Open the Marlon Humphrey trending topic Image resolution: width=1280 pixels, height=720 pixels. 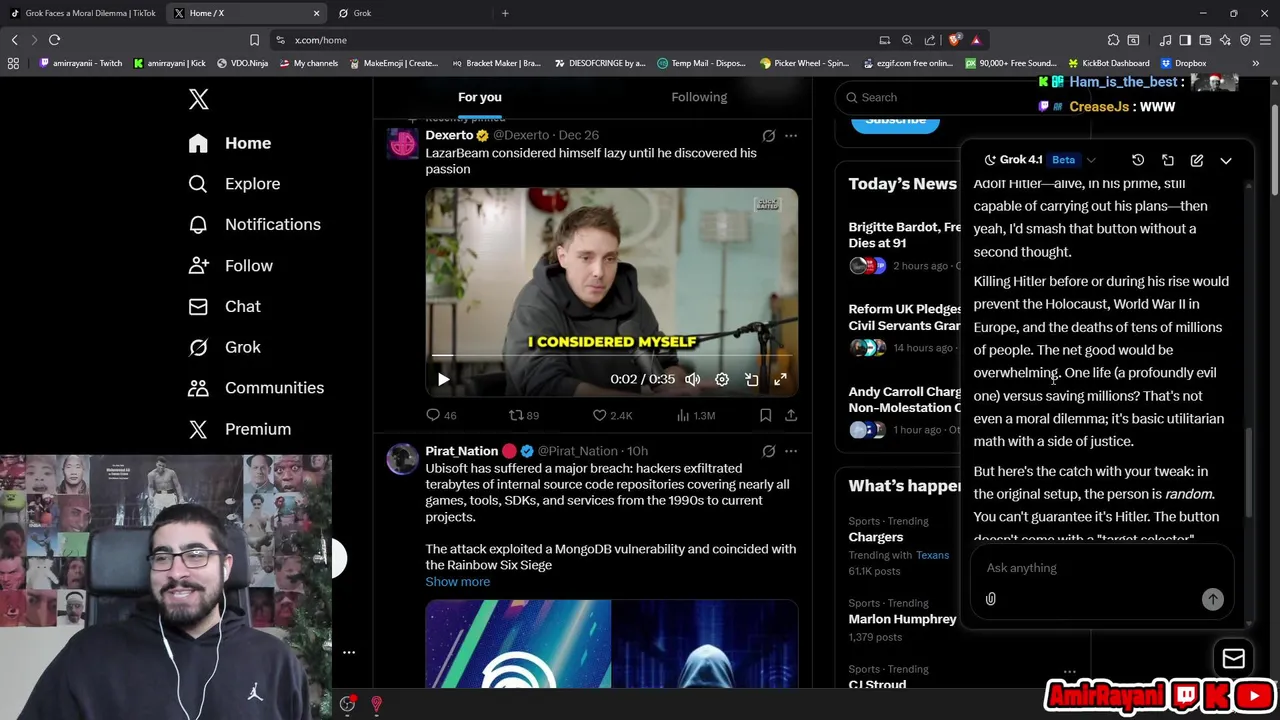903,619
